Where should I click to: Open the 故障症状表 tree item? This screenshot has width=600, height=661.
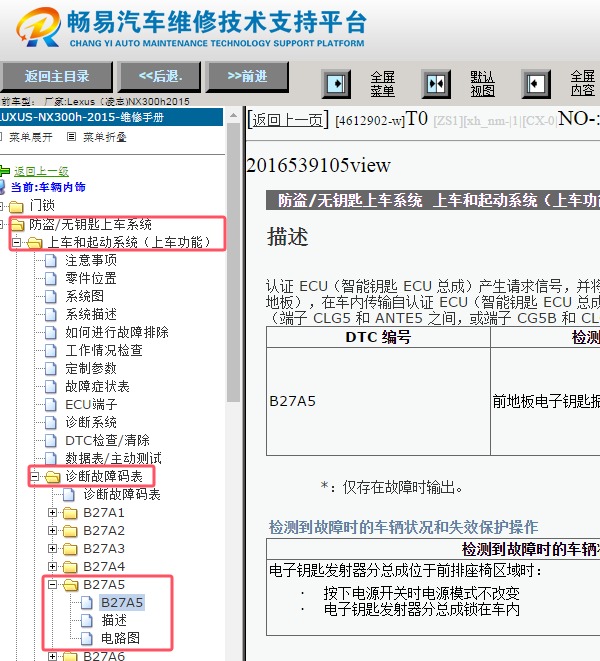point(97,387)
